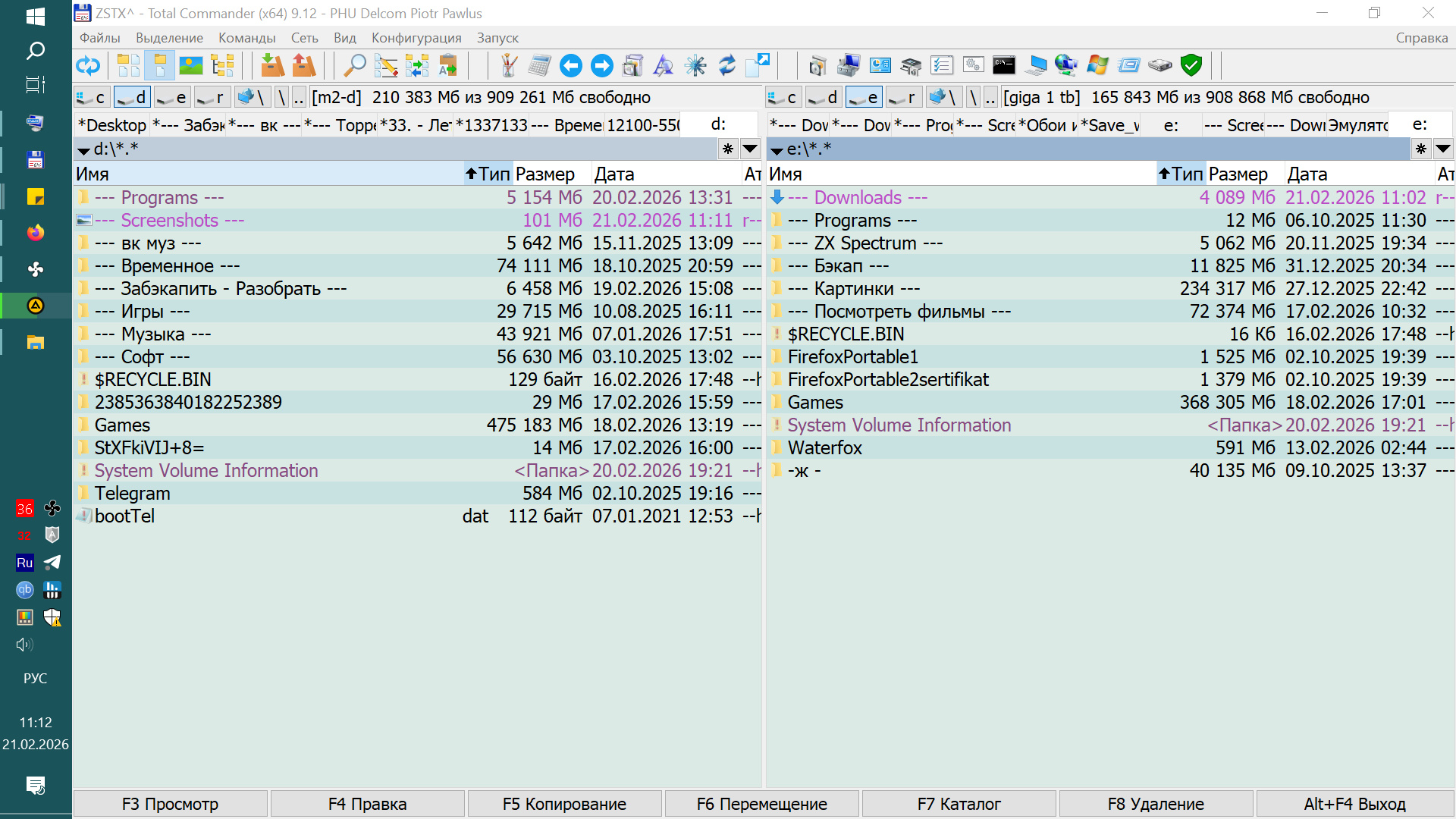Select the *Desktop tab in left panel
1456x819 pixels.
(x=111, y=125)
